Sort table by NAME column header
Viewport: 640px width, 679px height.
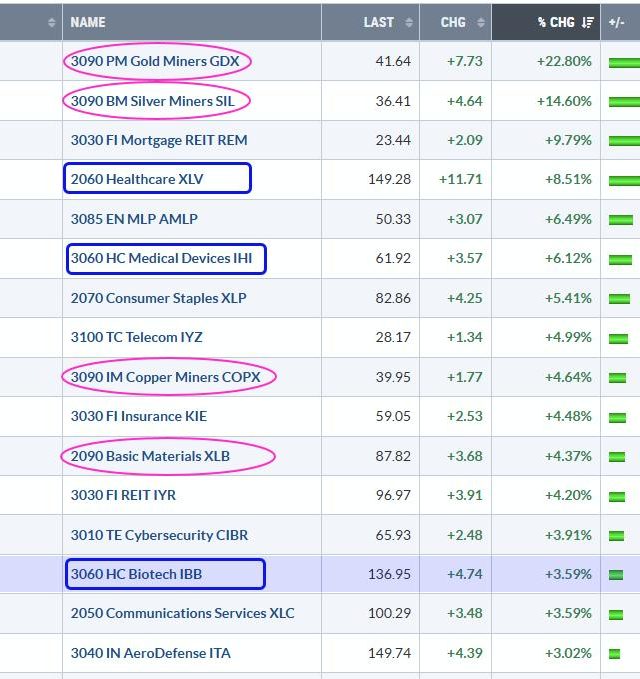click(88, 22)
